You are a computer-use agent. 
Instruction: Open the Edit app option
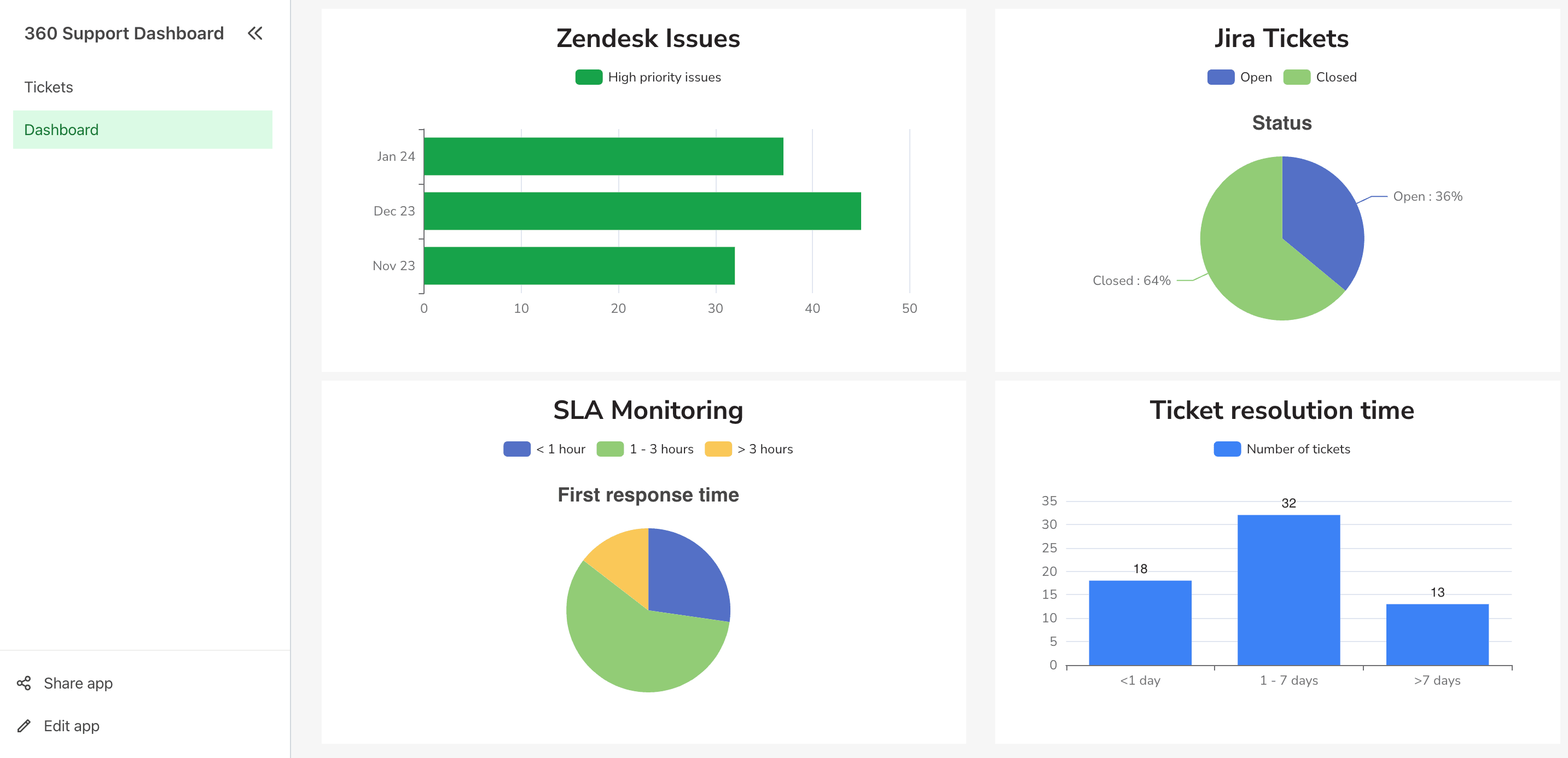coord(71,726)
